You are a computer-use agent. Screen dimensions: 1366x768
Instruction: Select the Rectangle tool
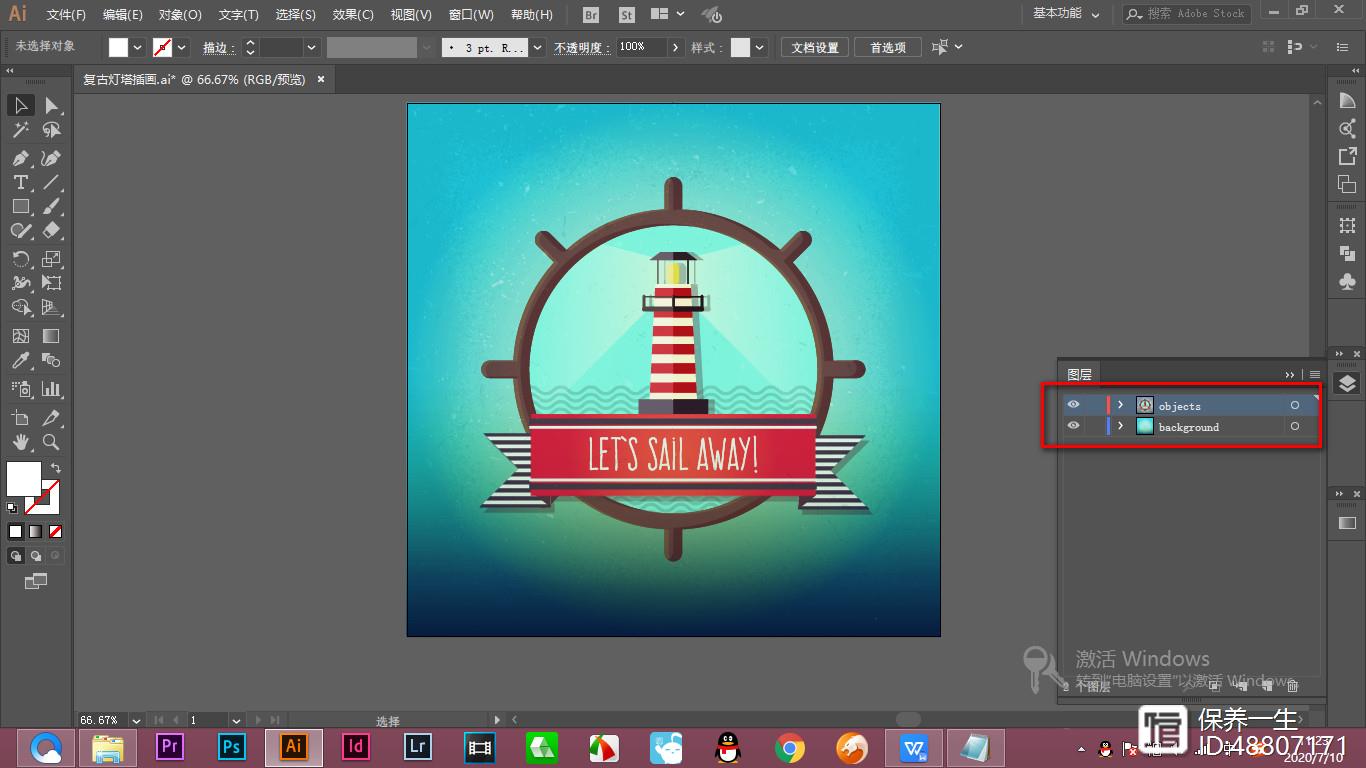20,206
